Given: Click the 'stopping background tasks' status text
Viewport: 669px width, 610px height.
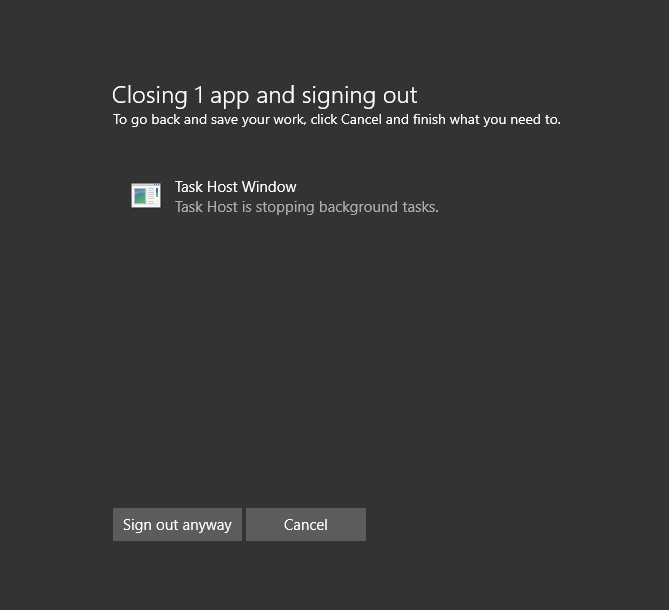Looking at the screenshot, I should coord(347,207).
